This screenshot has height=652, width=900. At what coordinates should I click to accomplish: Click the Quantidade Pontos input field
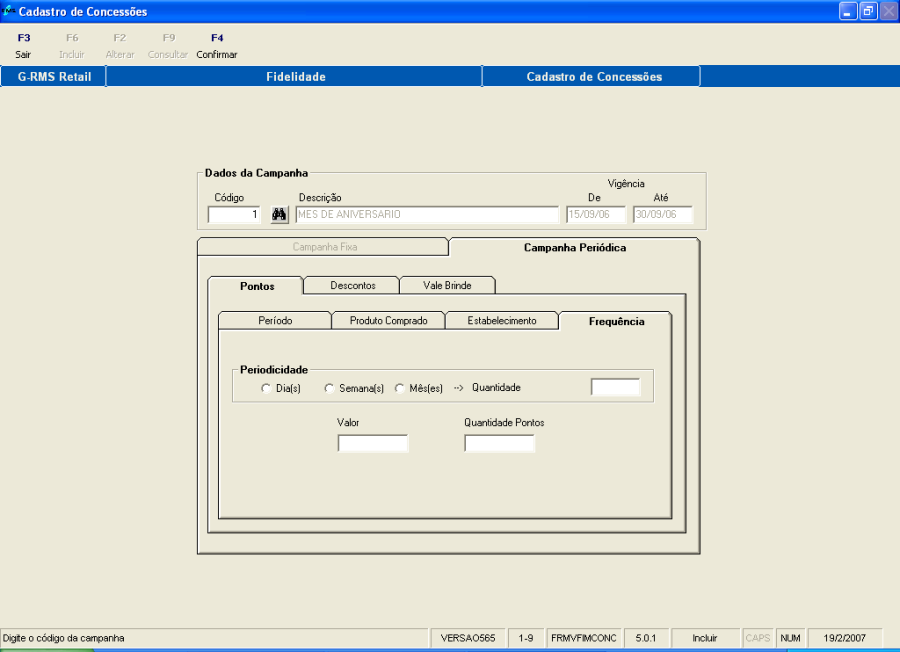click(499, 443)
